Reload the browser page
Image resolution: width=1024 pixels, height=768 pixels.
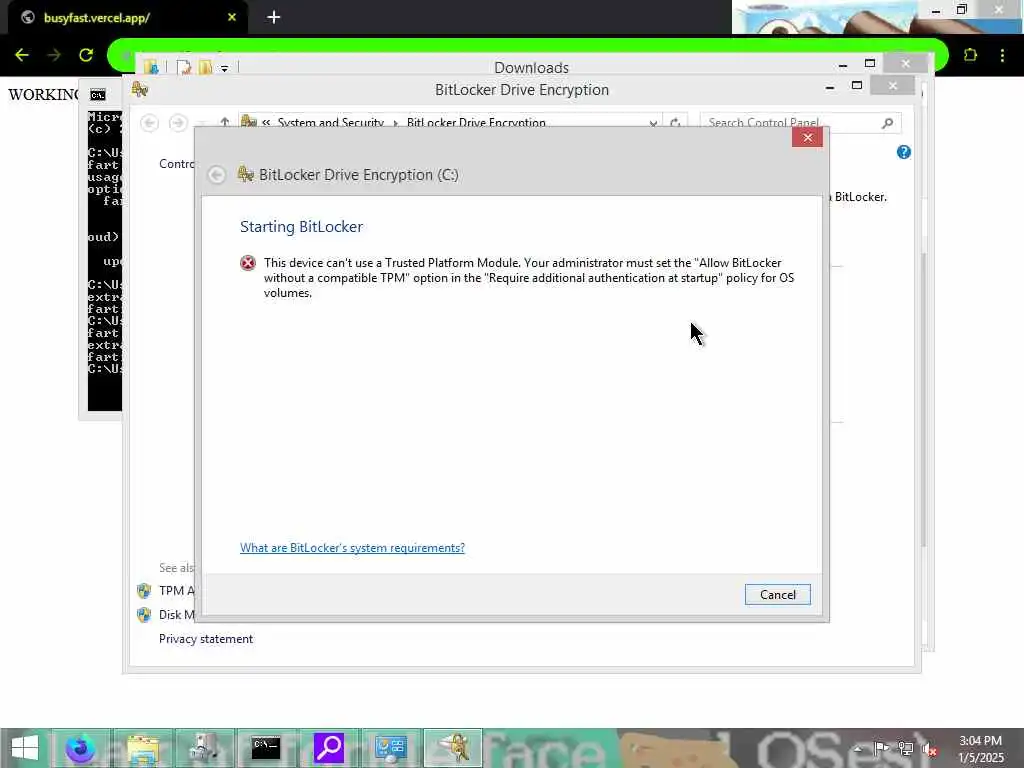coord(86,55)
